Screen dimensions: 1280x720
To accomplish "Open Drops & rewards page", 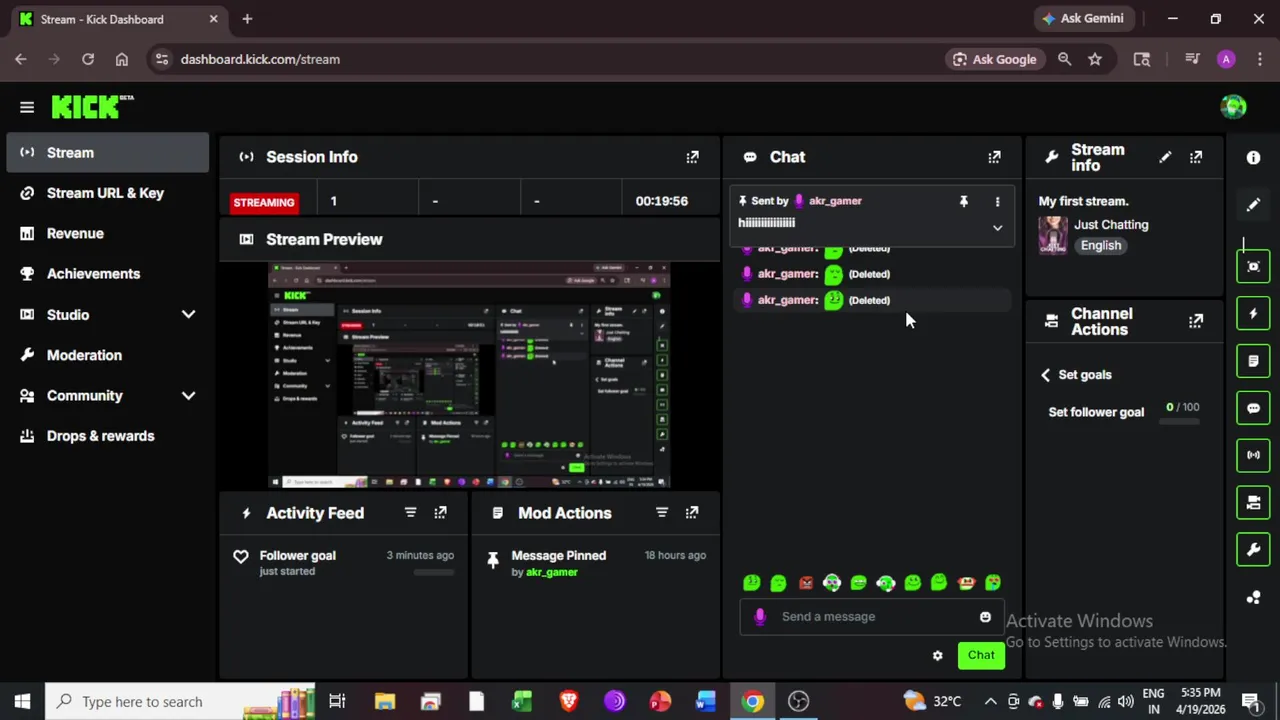I will tap(108, 436).
